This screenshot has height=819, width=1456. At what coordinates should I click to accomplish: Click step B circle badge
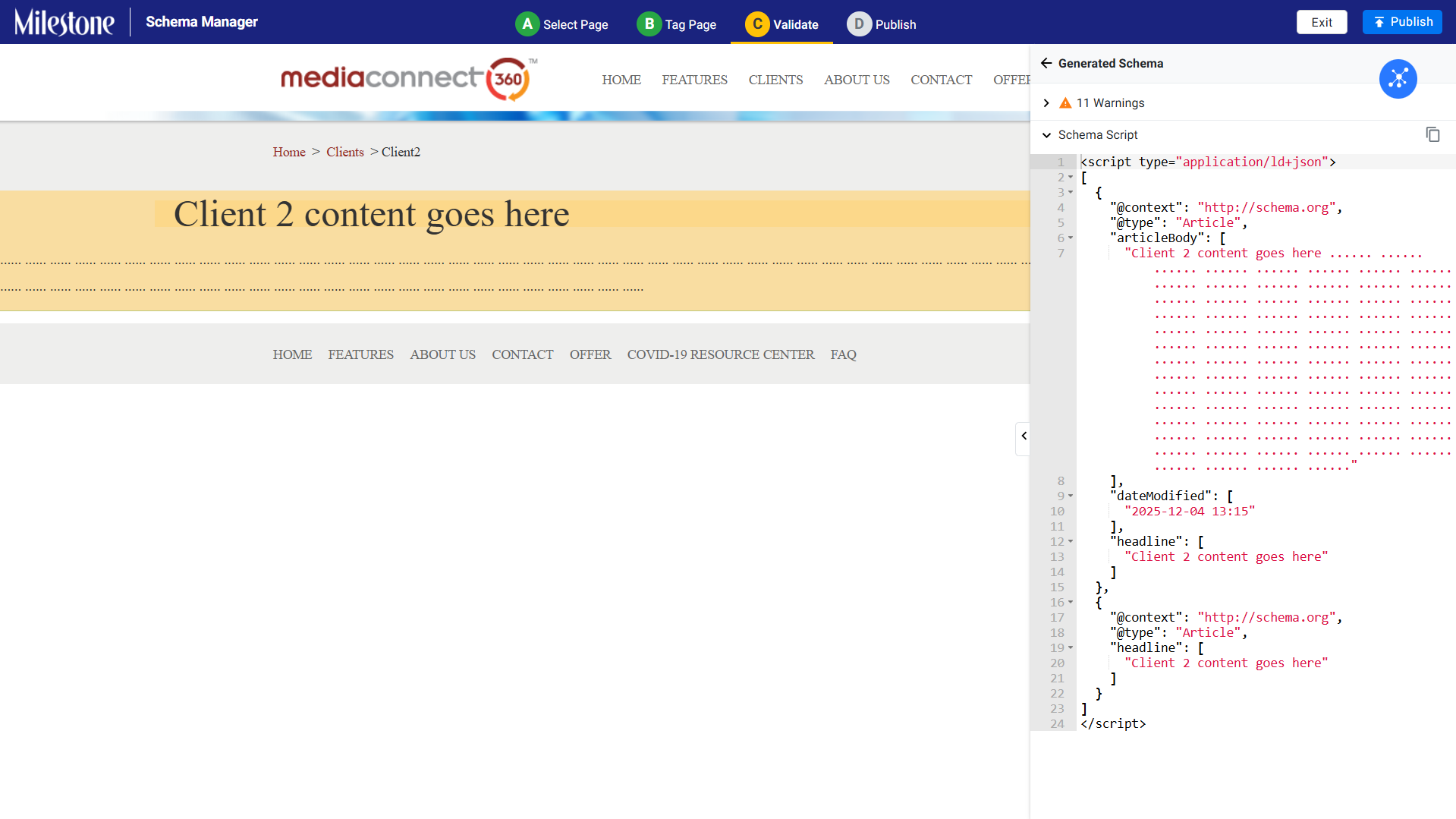(649, 24)
